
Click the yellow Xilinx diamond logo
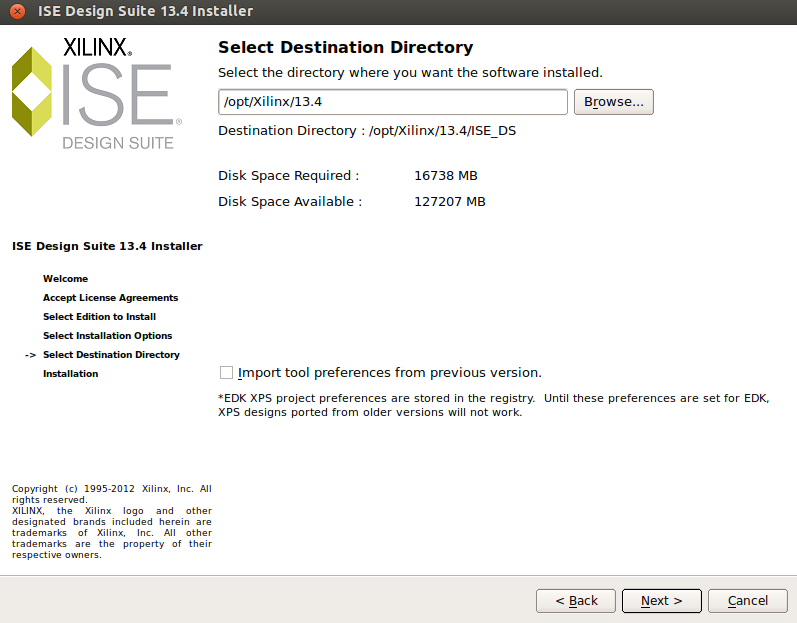(x=31, y=92)
